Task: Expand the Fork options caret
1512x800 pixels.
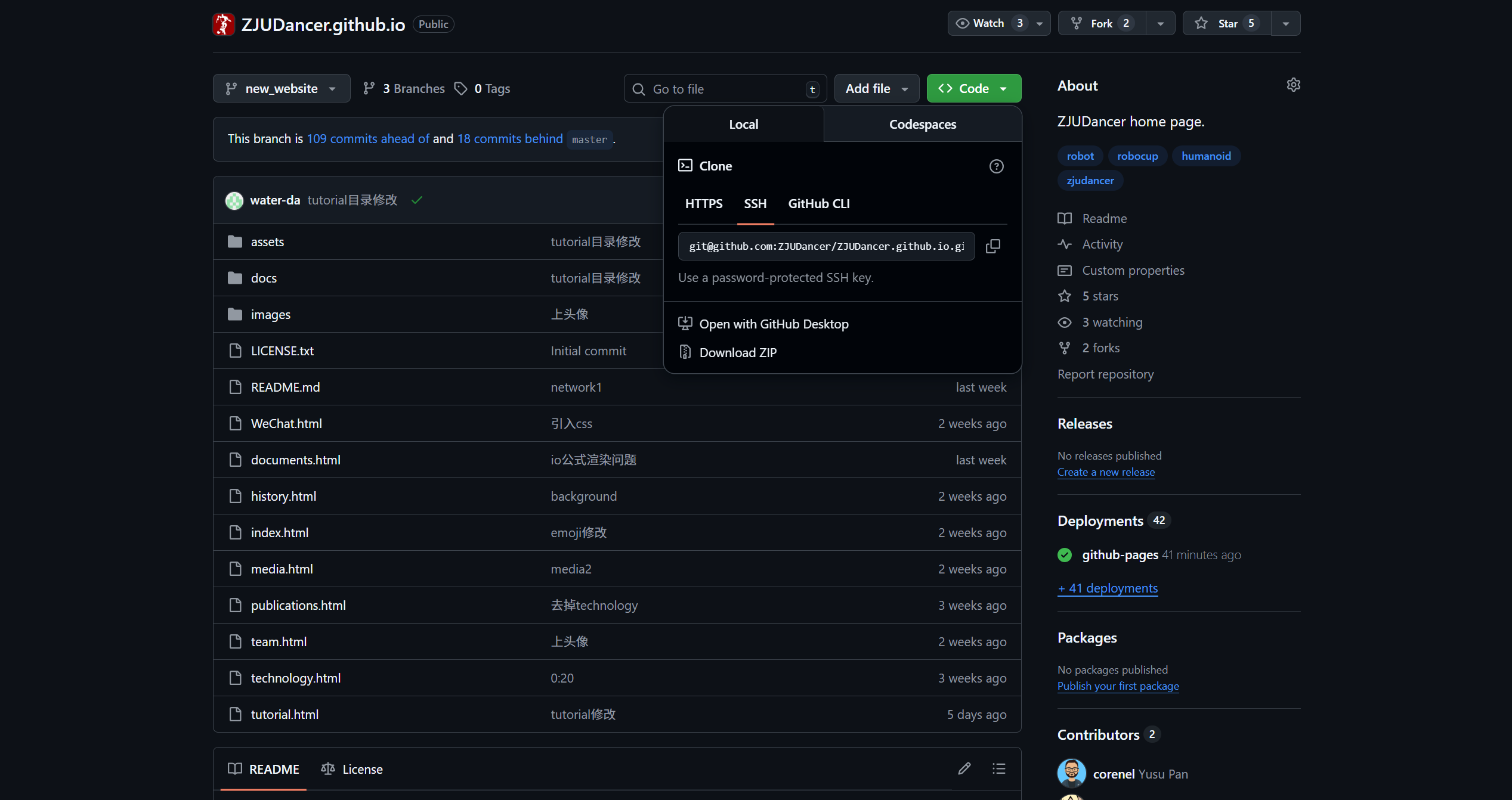Action: pyautogui.click(x=1161, y=23)
